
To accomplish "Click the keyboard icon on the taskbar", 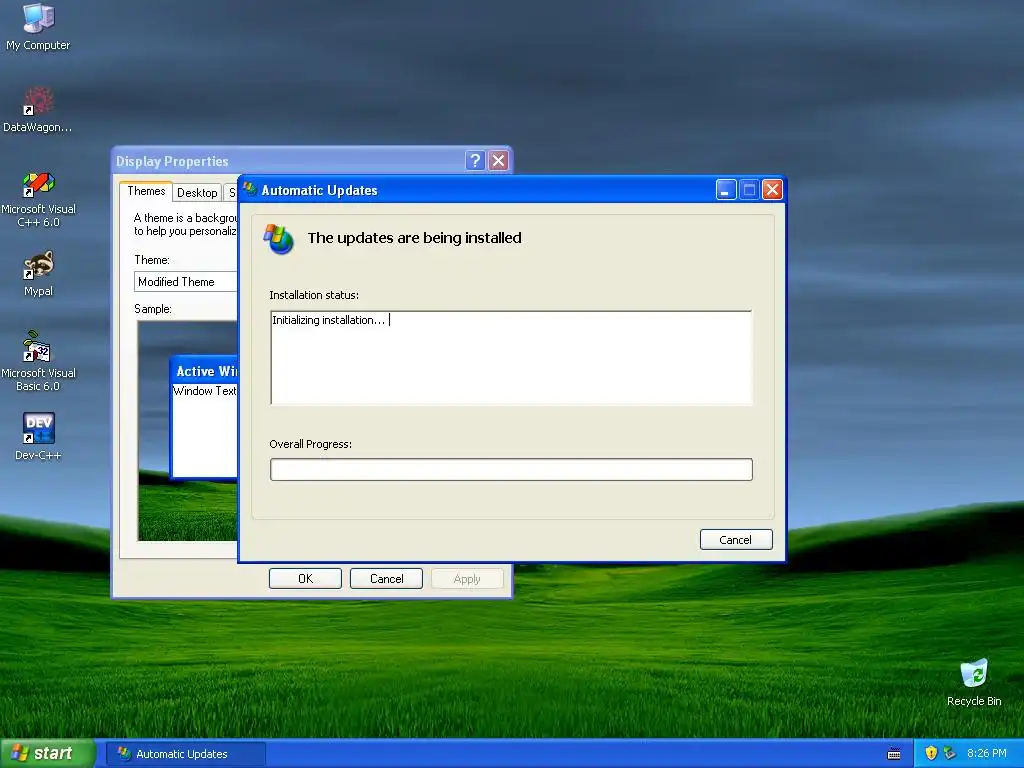I will point(894,754).
